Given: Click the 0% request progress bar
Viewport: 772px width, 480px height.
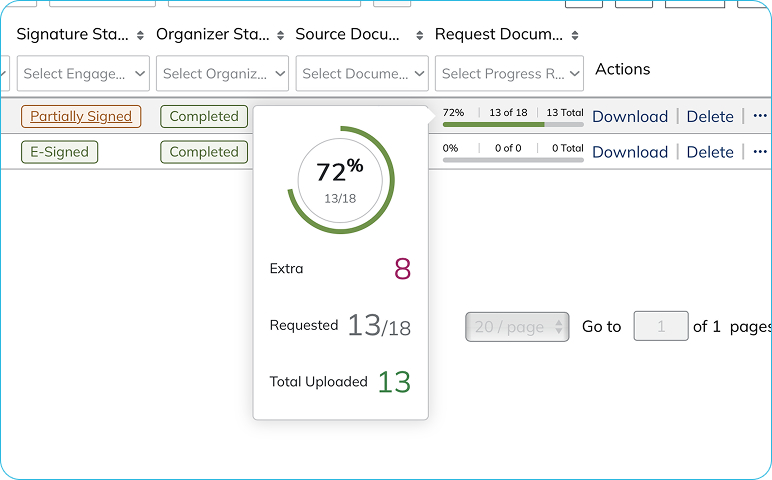Looking at the screenshot, I should (513, 160).
